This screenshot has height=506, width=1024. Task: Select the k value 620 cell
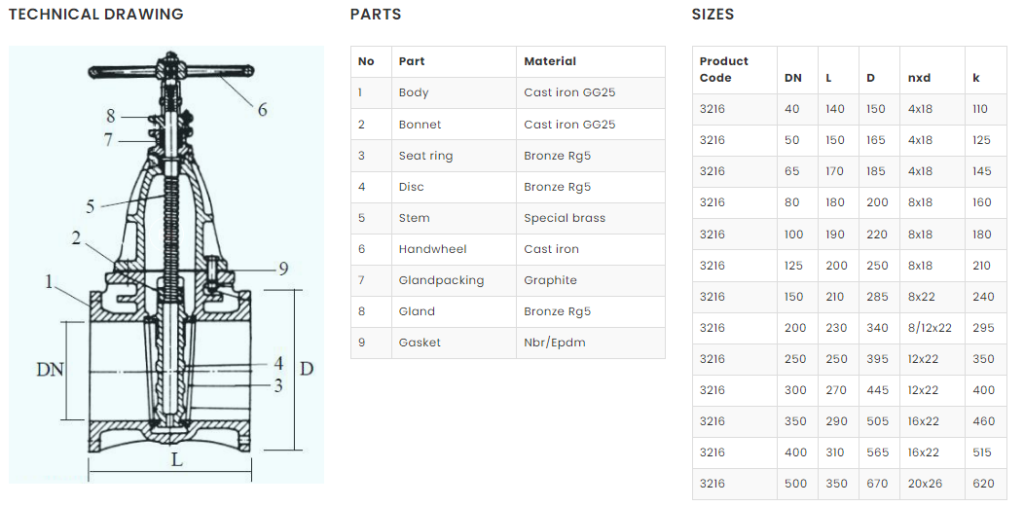click(983, 484)
